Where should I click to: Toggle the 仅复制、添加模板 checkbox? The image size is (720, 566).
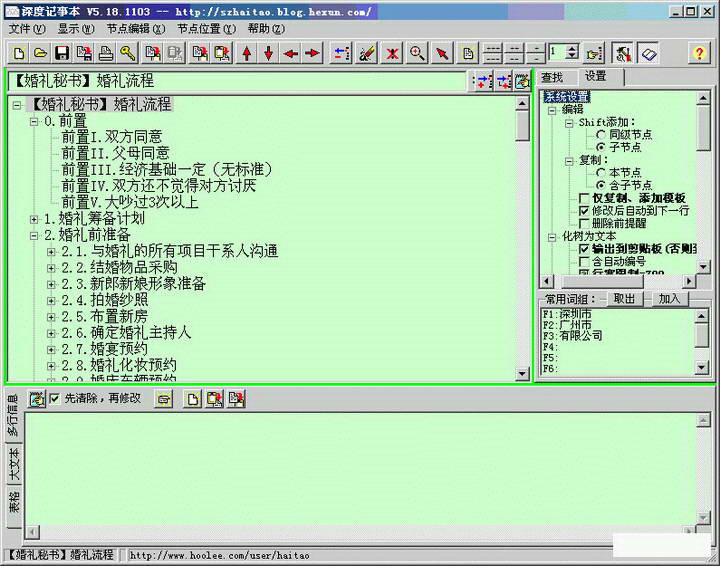[584, 198]
